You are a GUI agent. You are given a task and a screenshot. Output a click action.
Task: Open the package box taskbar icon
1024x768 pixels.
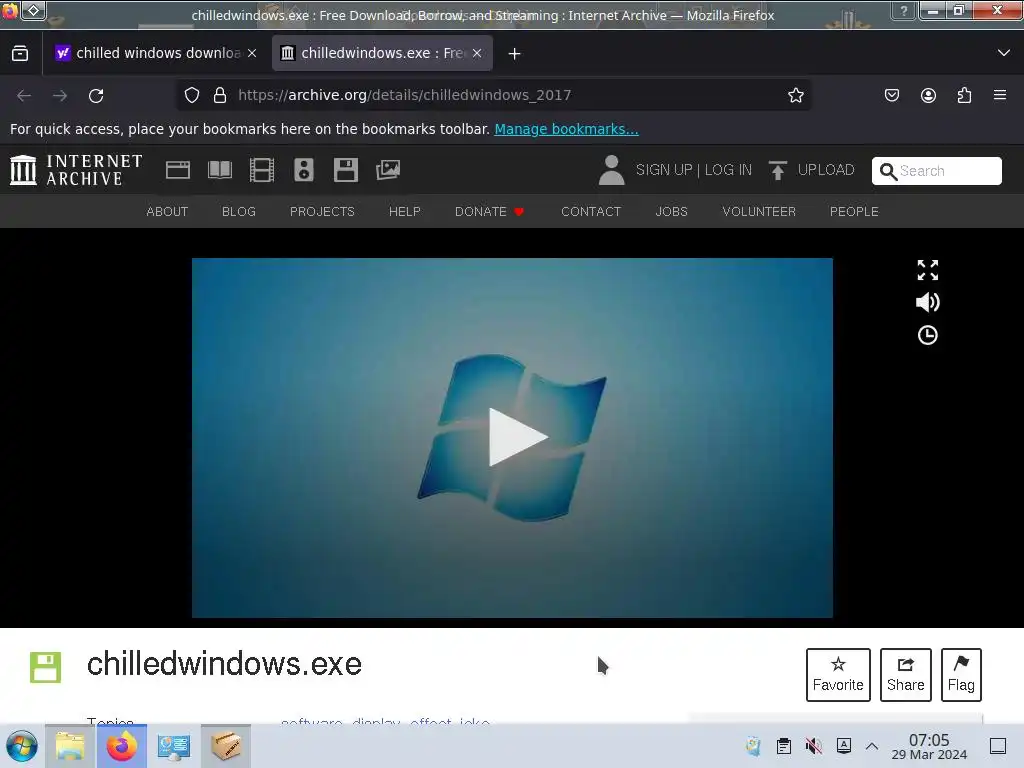(226, 746)
